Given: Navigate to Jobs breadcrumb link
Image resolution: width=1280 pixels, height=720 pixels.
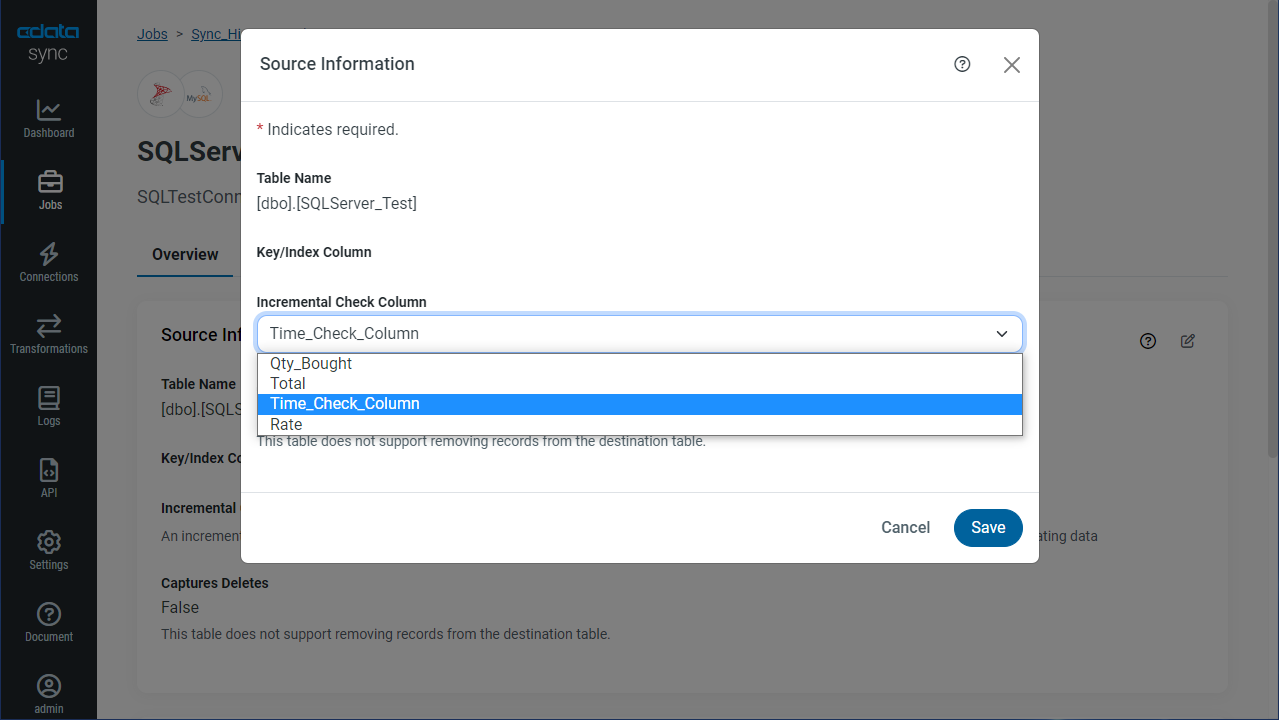Looking at the screenshot, I should [x=152, y=34].
